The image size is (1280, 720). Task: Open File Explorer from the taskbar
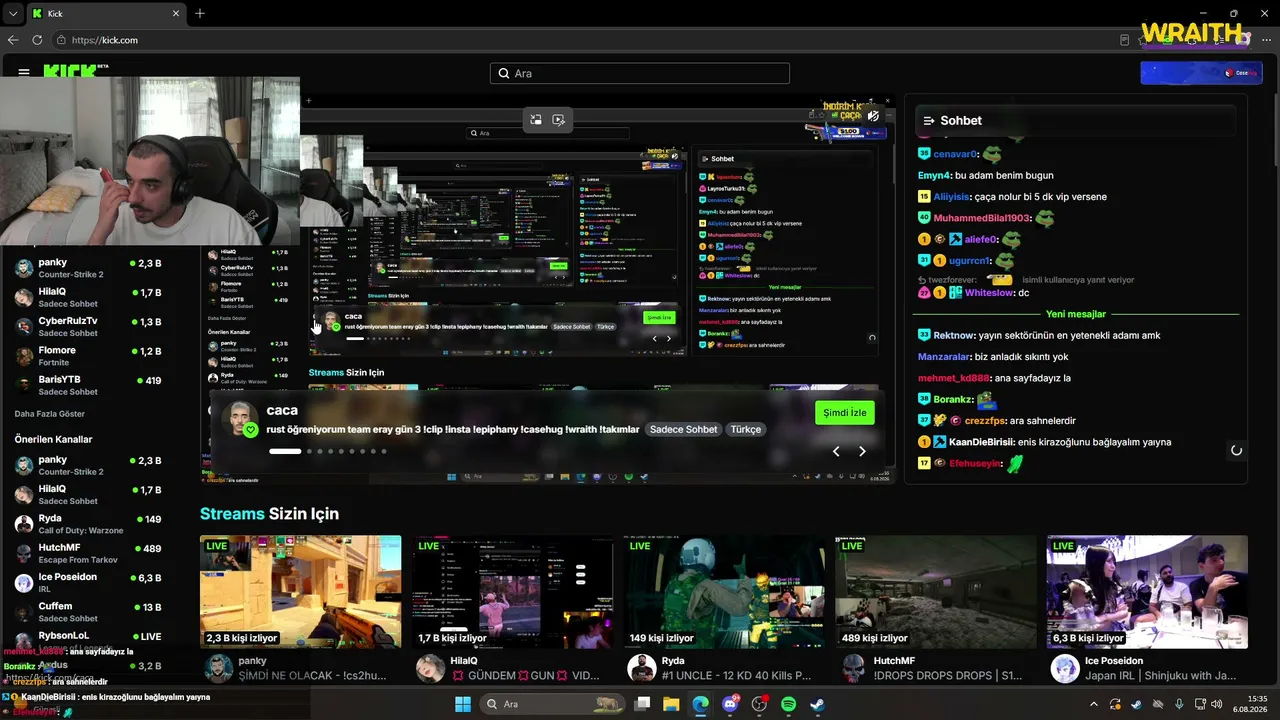(x=671, y=704)
